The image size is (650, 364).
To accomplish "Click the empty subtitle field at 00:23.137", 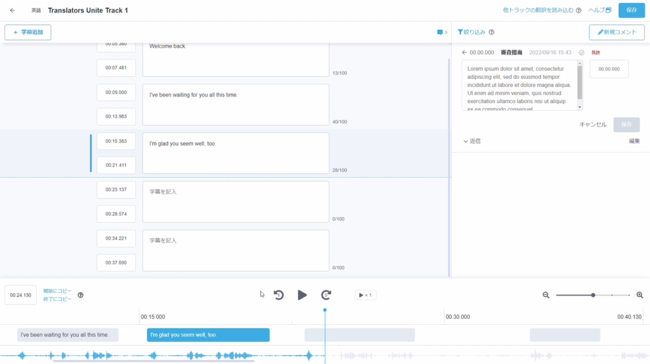I will pos(235,202).
